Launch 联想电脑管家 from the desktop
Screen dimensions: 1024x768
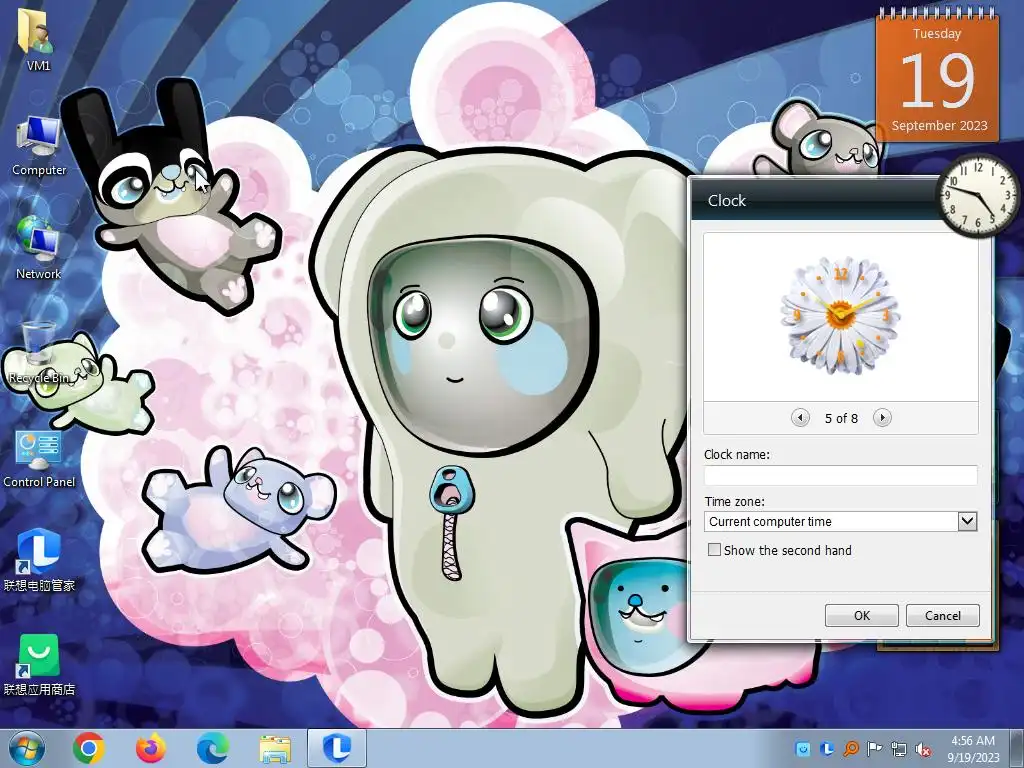pyautogui.click(x=39, y=560)
